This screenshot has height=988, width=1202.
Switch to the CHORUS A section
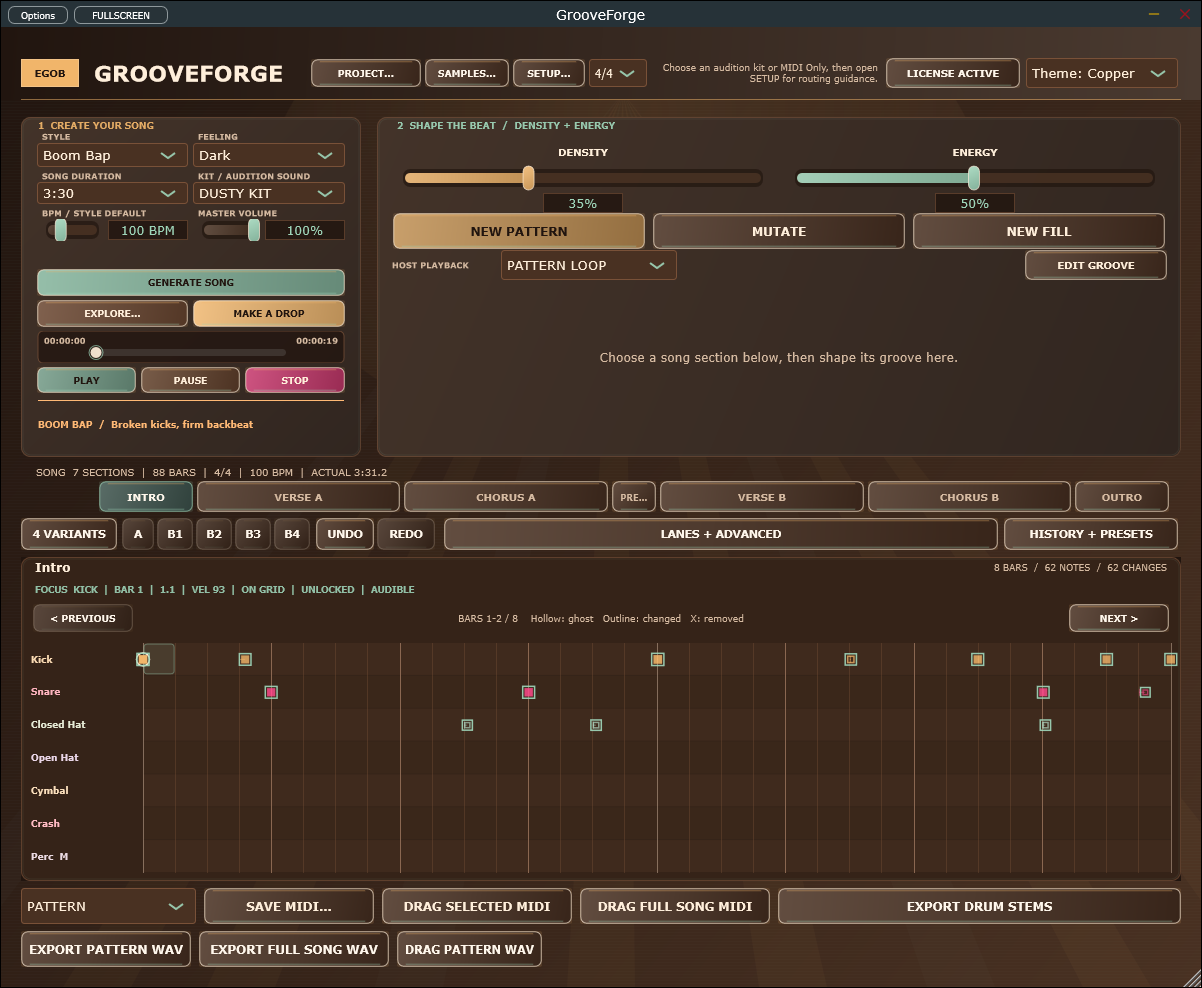[x=506, y=497]
